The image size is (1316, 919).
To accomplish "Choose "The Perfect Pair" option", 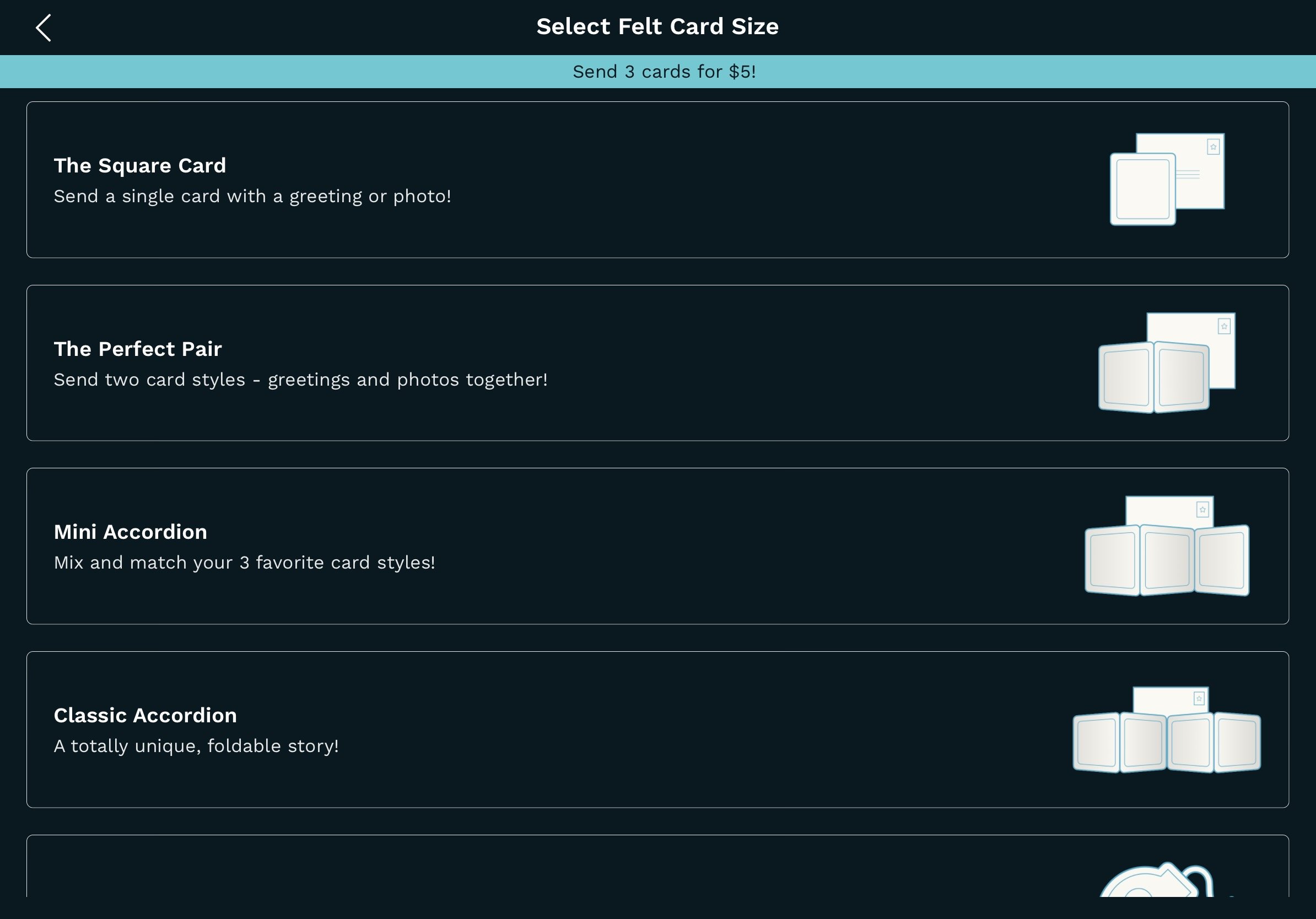I will (x=657, y=363).
